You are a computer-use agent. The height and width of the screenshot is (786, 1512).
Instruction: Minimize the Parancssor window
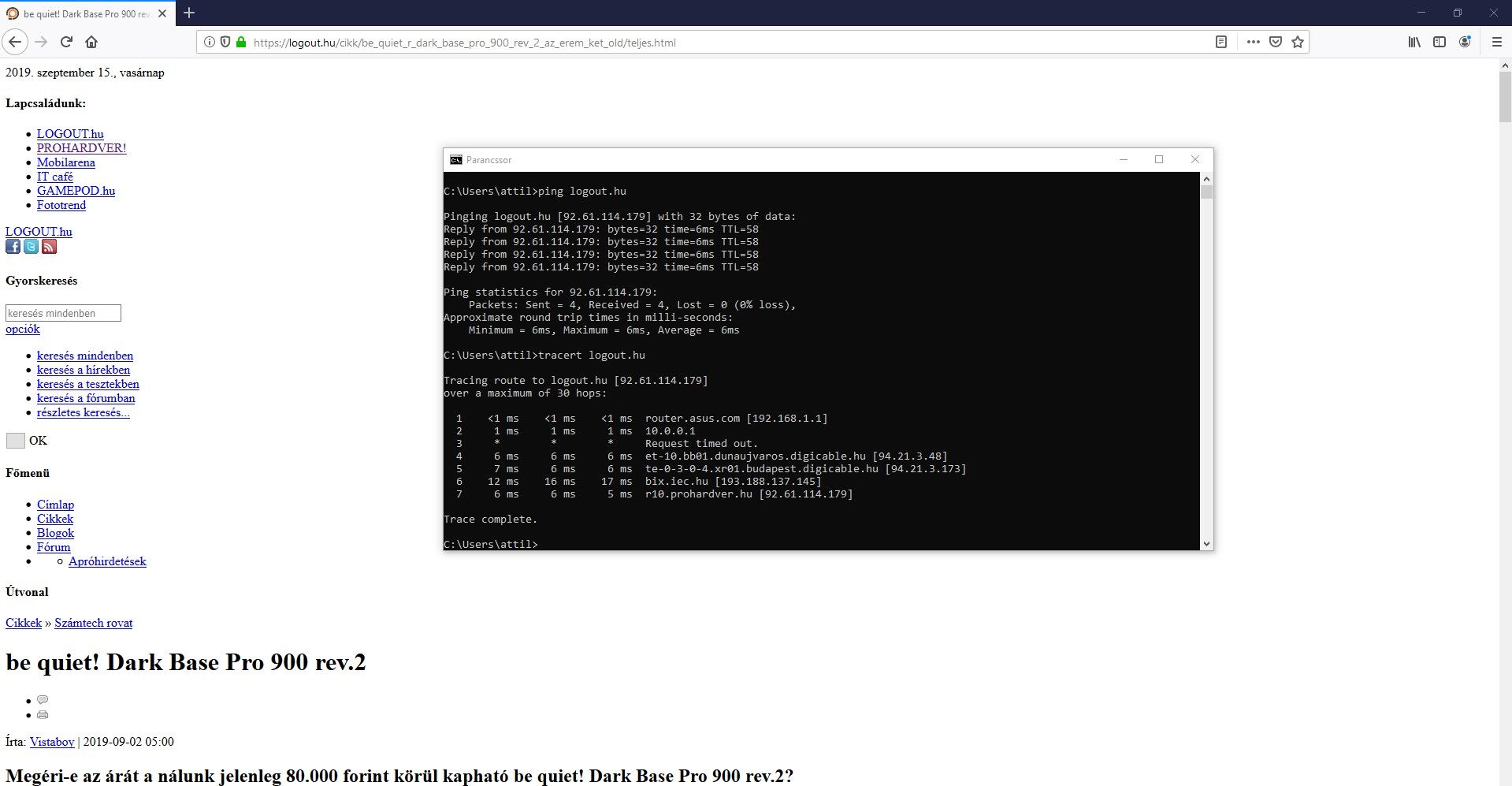point(1123,160)
